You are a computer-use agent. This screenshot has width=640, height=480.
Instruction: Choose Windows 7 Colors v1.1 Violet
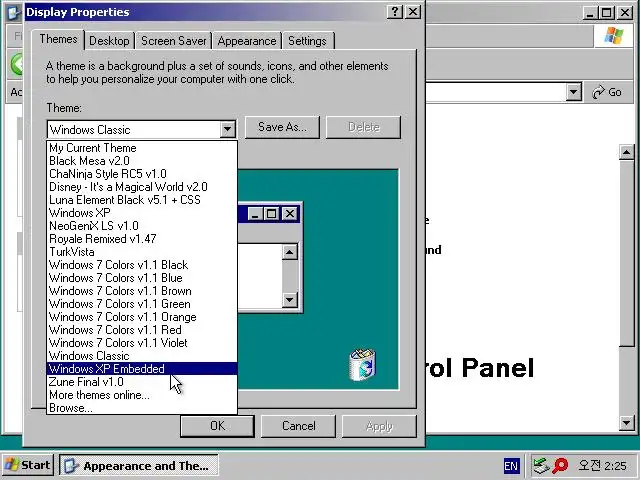click(x=142, y=343)
